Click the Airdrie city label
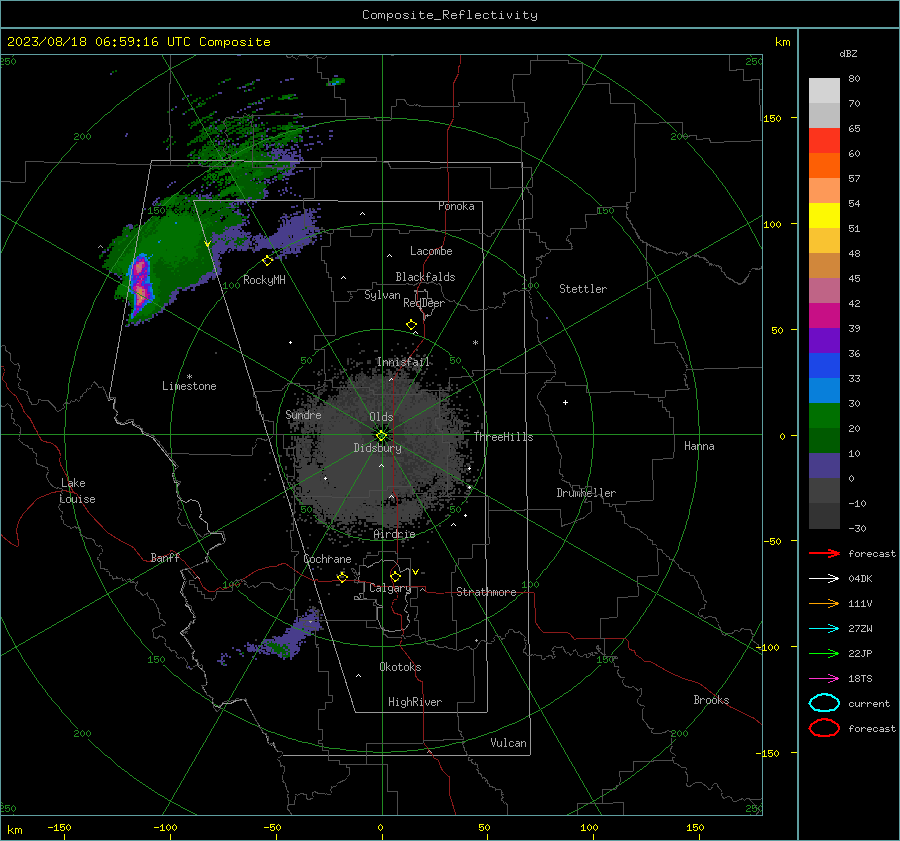900x841 pixels. coord(394,534)
